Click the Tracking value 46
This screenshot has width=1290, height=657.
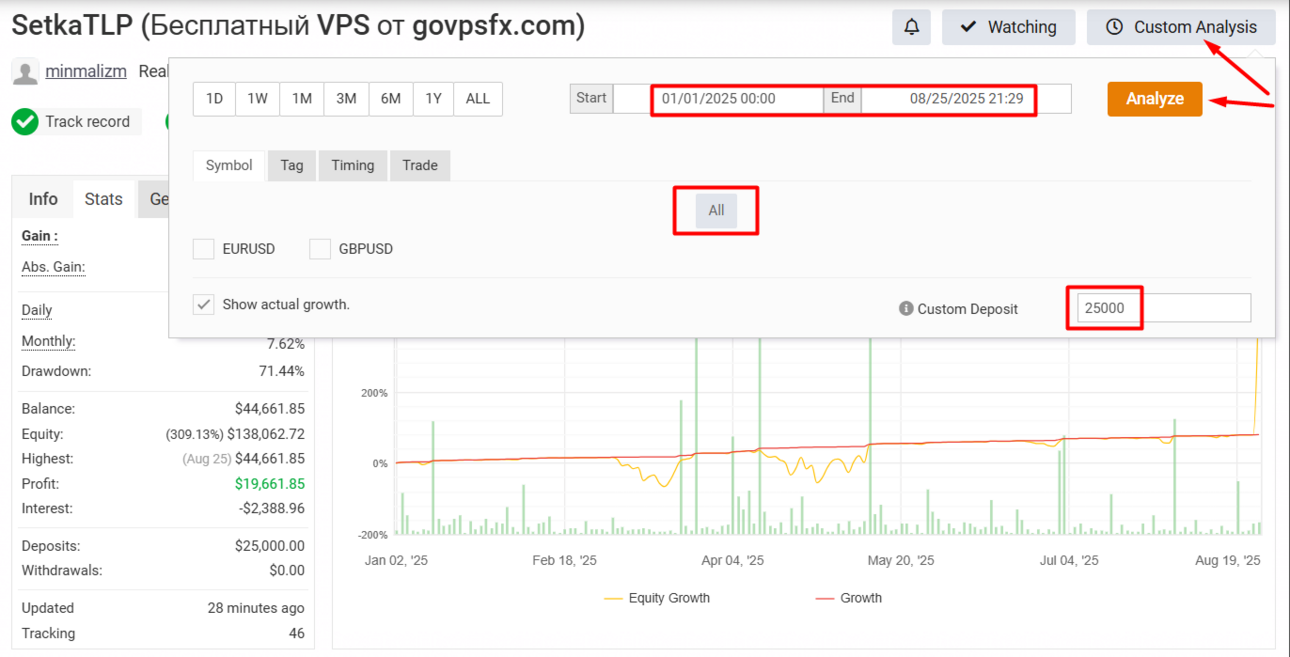click(296, 633)
